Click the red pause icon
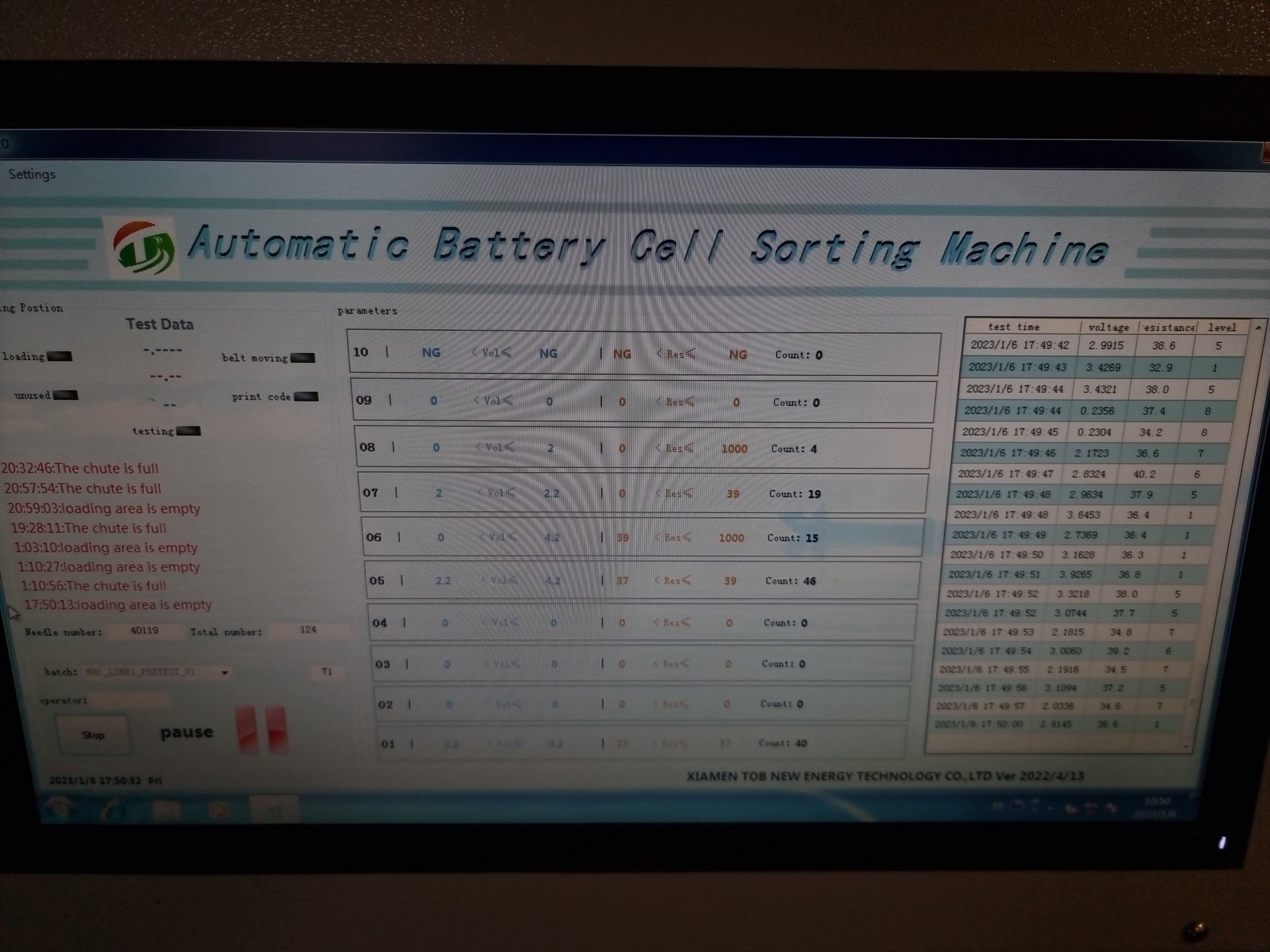The height and width of the screenshot is (952, 1270). pos(263,729)
